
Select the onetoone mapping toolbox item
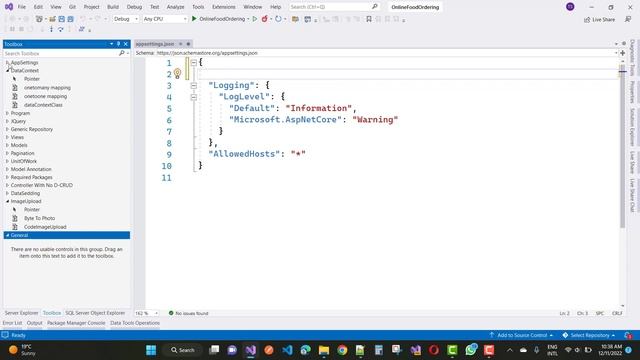(45, 96)
